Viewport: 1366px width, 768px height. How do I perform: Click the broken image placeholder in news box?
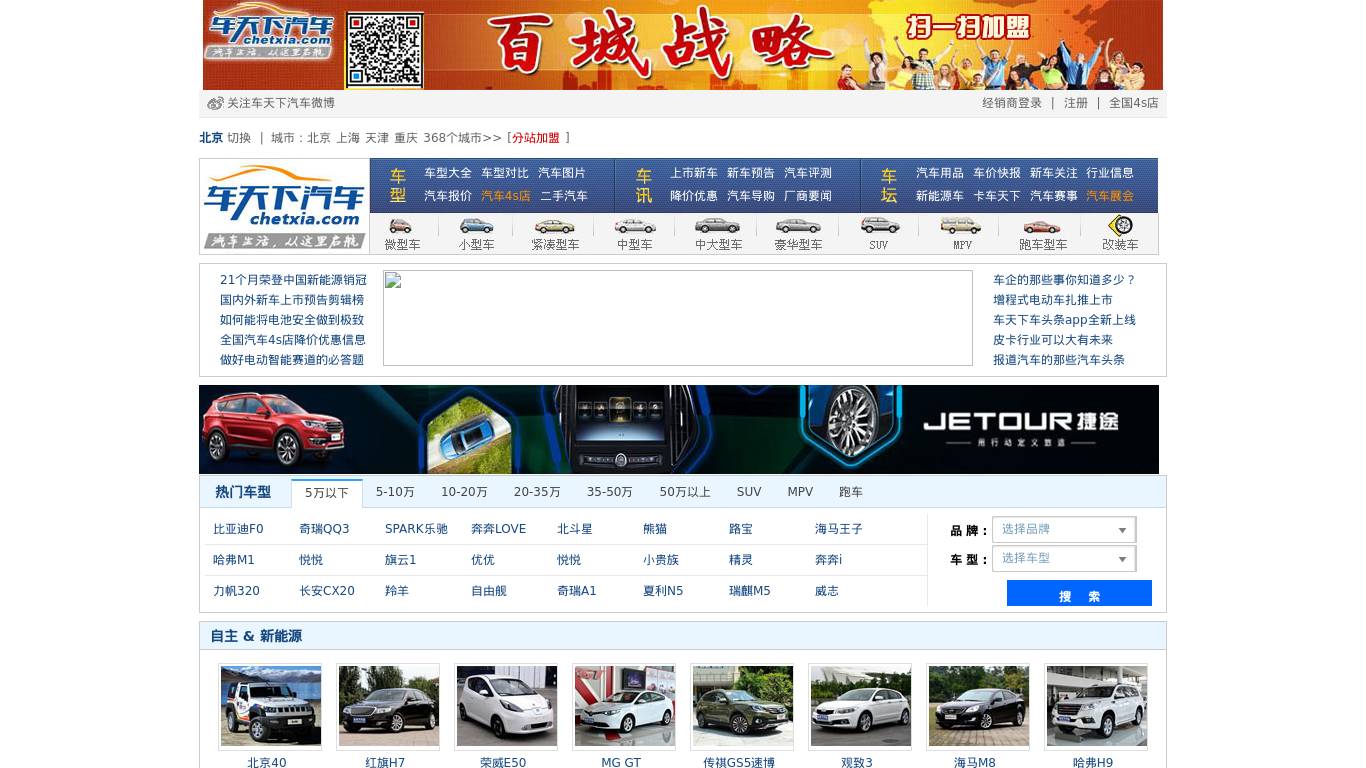(678, 318)
